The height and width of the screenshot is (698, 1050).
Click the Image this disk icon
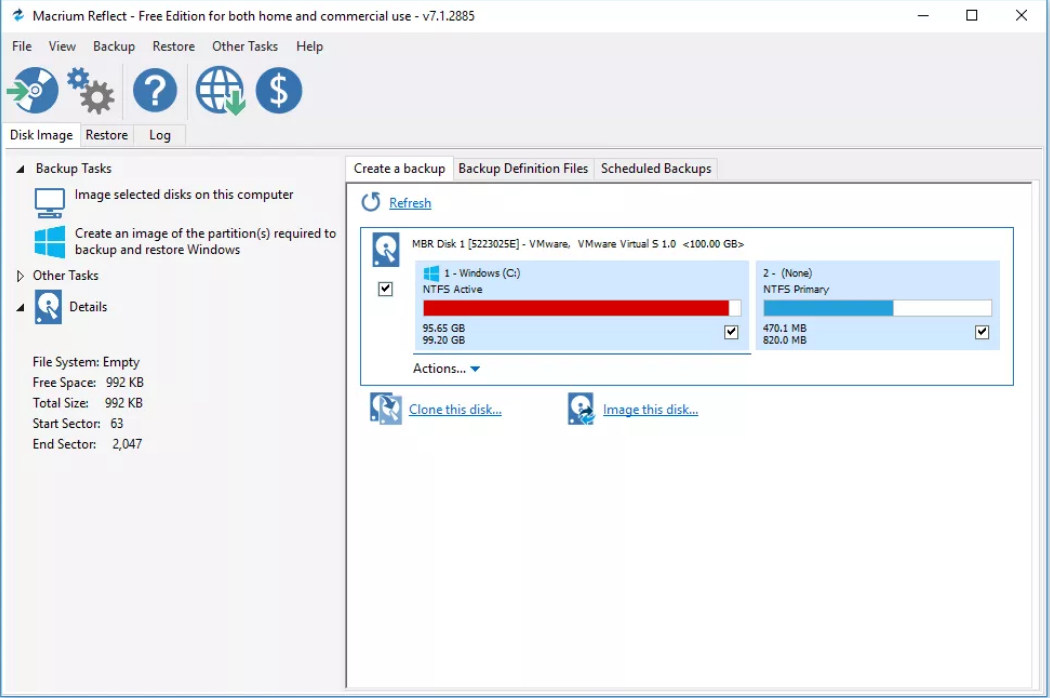[x=581, y=409]
